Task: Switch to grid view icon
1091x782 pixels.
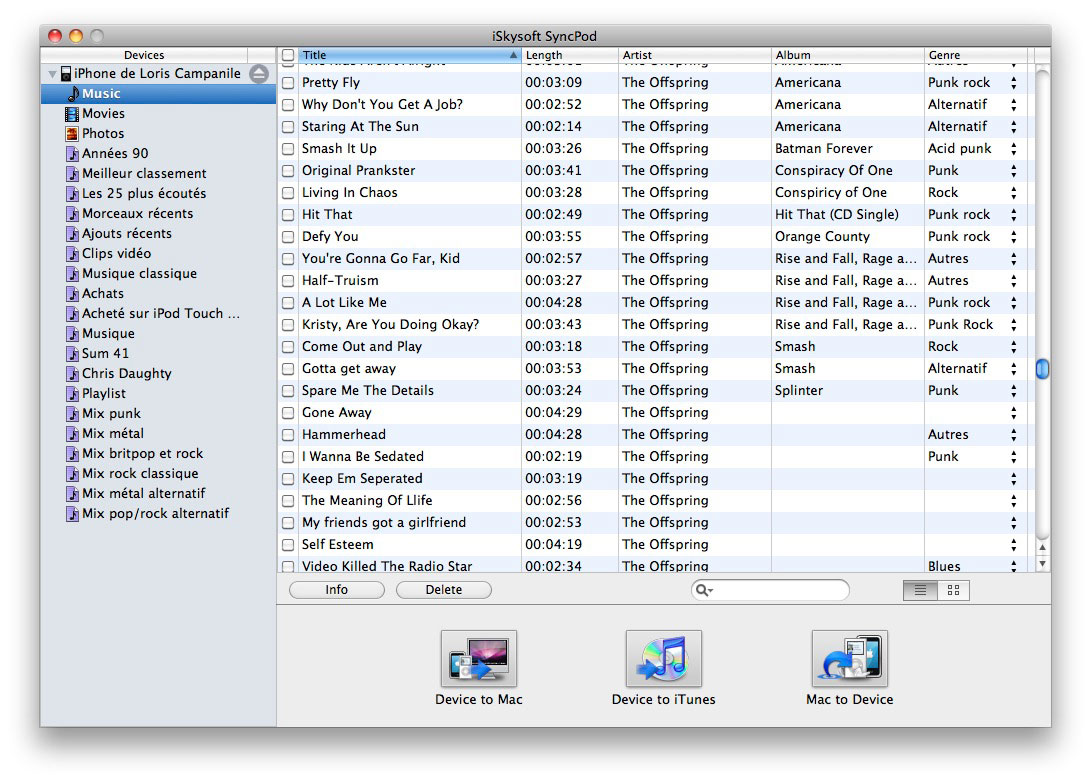Action: pyautogui.click(x=953, y=590)
